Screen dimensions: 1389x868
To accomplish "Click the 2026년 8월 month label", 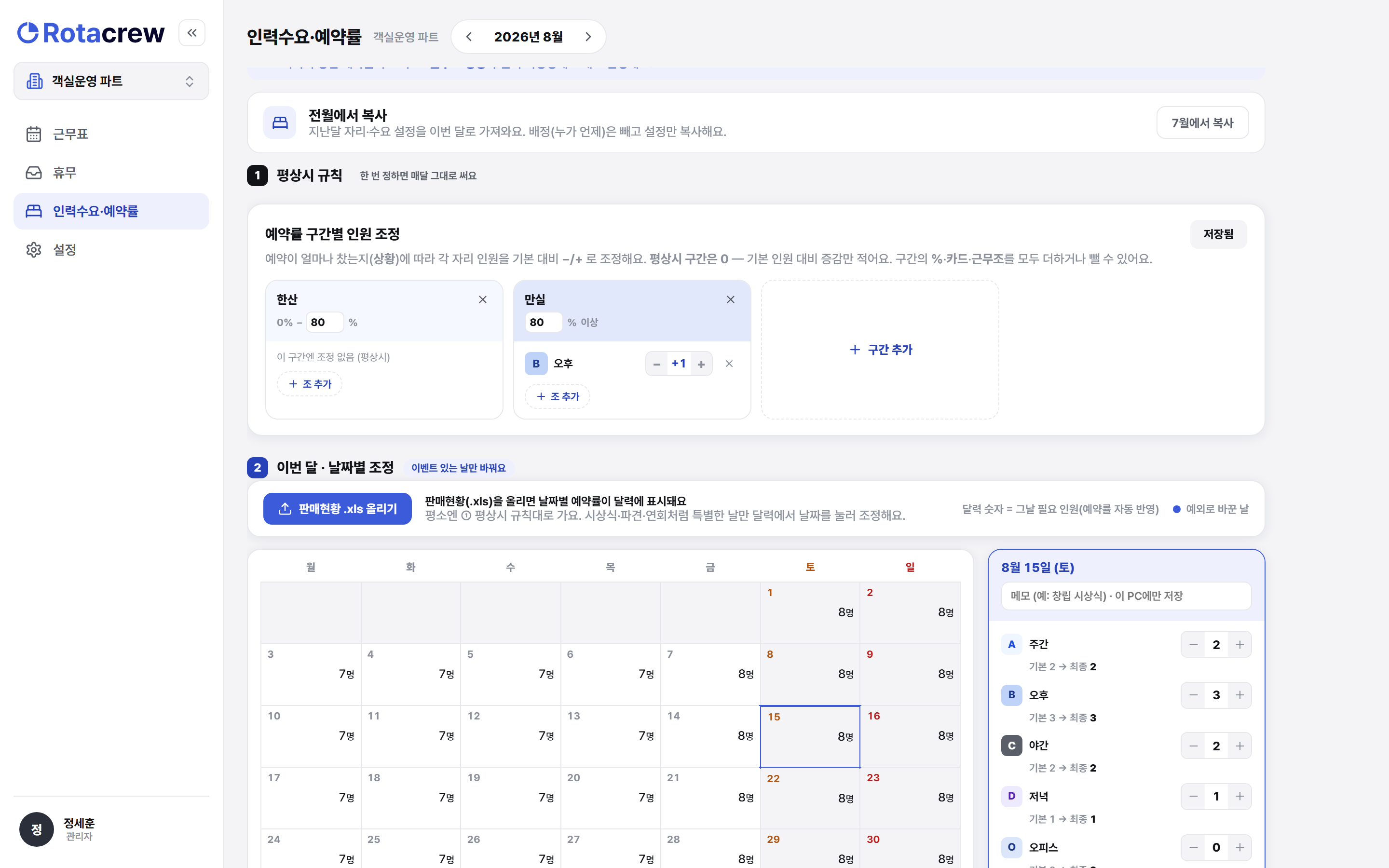I will pyautogui.click(x=528, y=37).
